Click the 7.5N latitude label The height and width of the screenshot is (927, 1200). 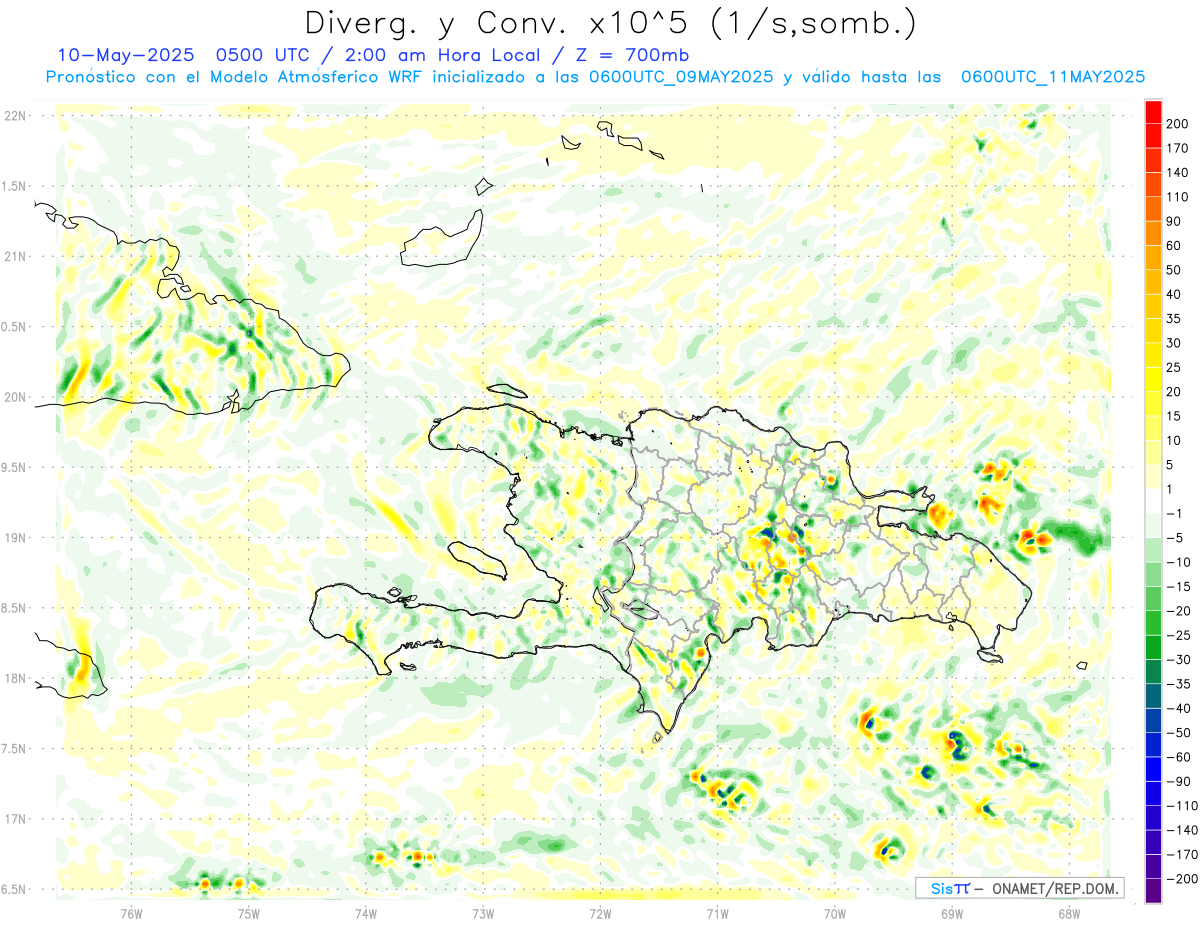tap(15, 748)
